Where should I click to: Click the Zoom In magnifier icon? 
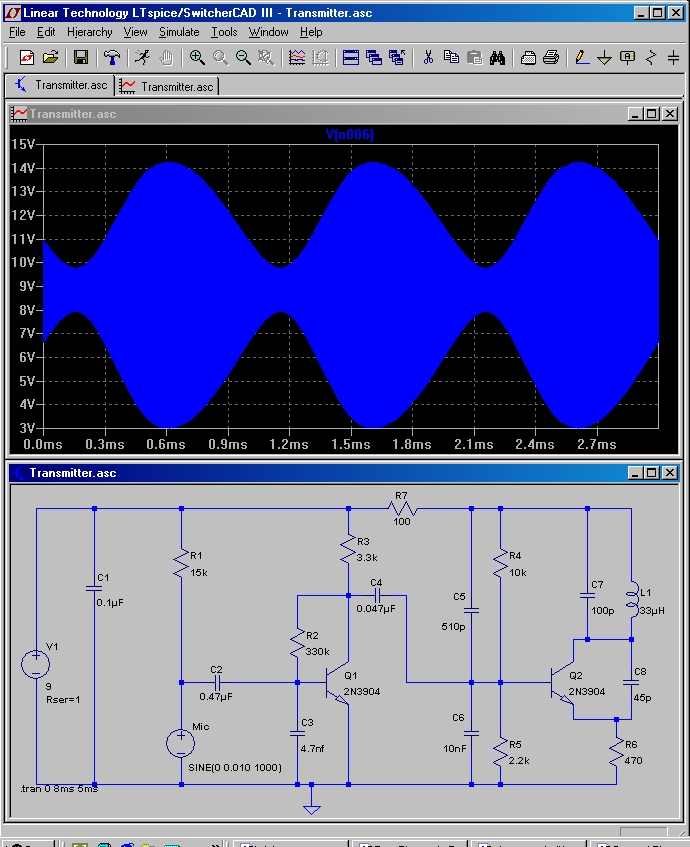point(197,57)
